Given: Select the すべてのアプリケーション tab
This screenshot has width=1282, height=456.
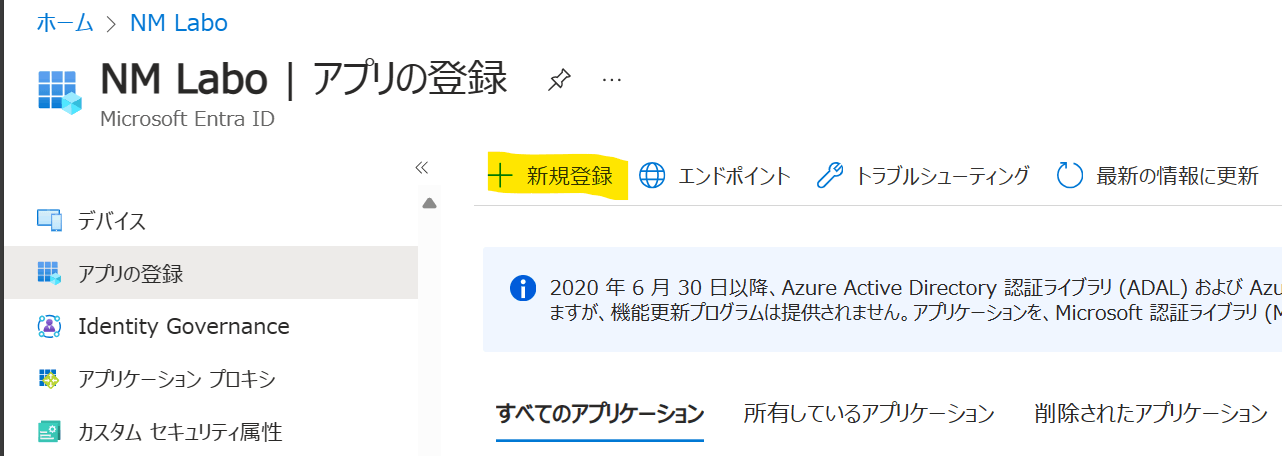Looking at the screenshot, I should 600,413.
